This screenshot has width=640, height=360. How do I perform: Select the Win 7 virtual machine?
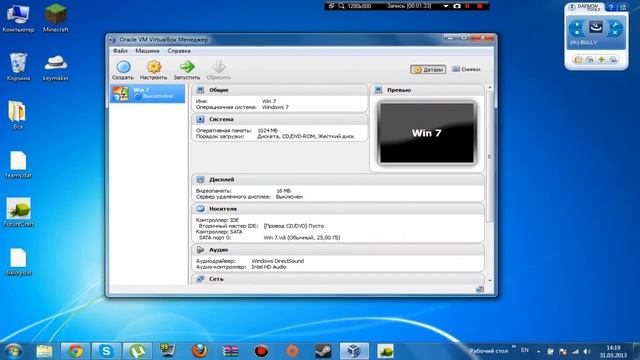pyautogui.click(x=147, y=93)
